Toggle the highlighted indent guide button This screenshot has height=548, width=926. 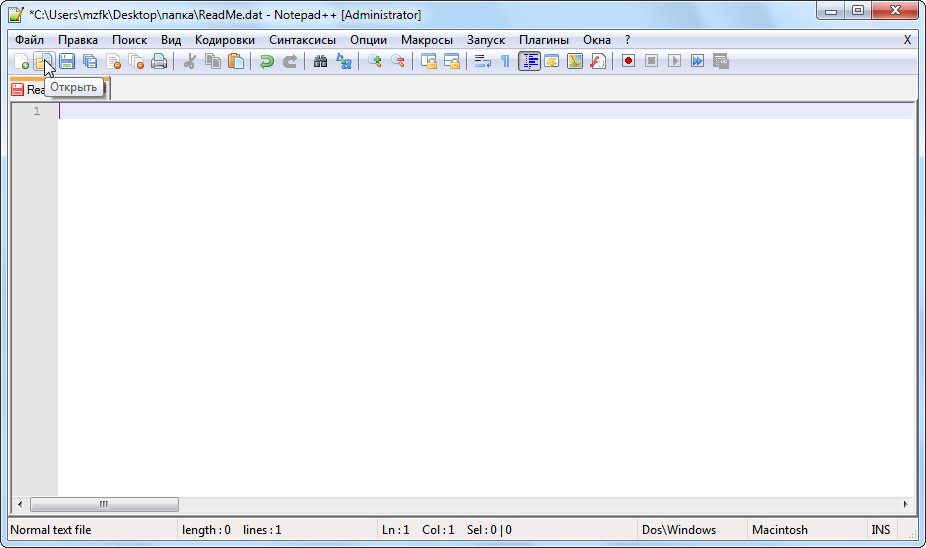pos(529,62)
